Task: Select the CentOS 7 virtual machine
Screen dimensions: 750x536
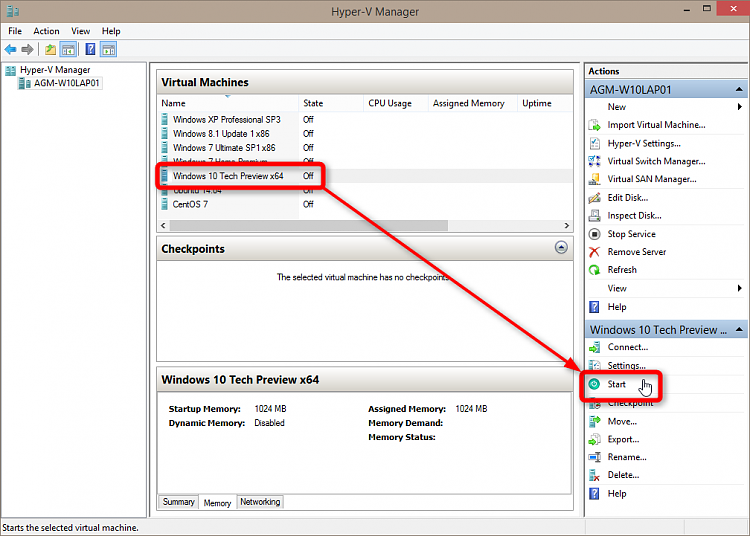Action: [x=365, y=204]
